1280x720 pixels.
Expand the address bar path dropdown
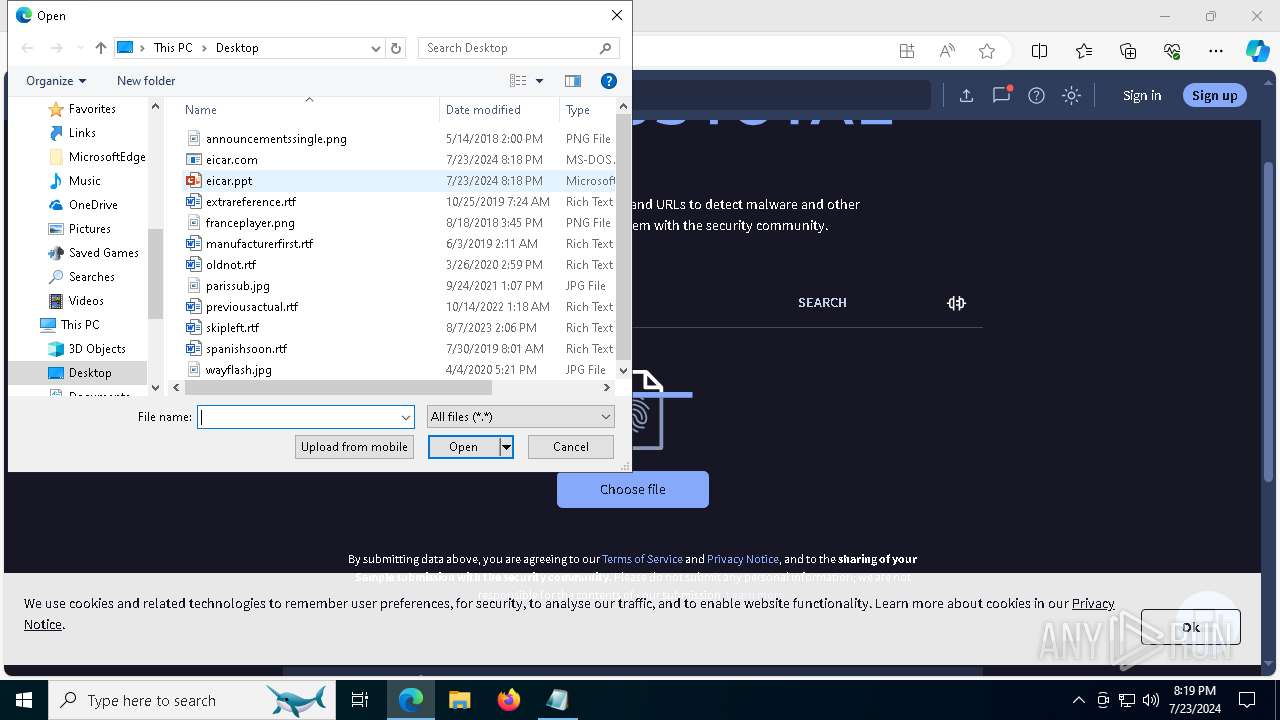tap(376, 48)
